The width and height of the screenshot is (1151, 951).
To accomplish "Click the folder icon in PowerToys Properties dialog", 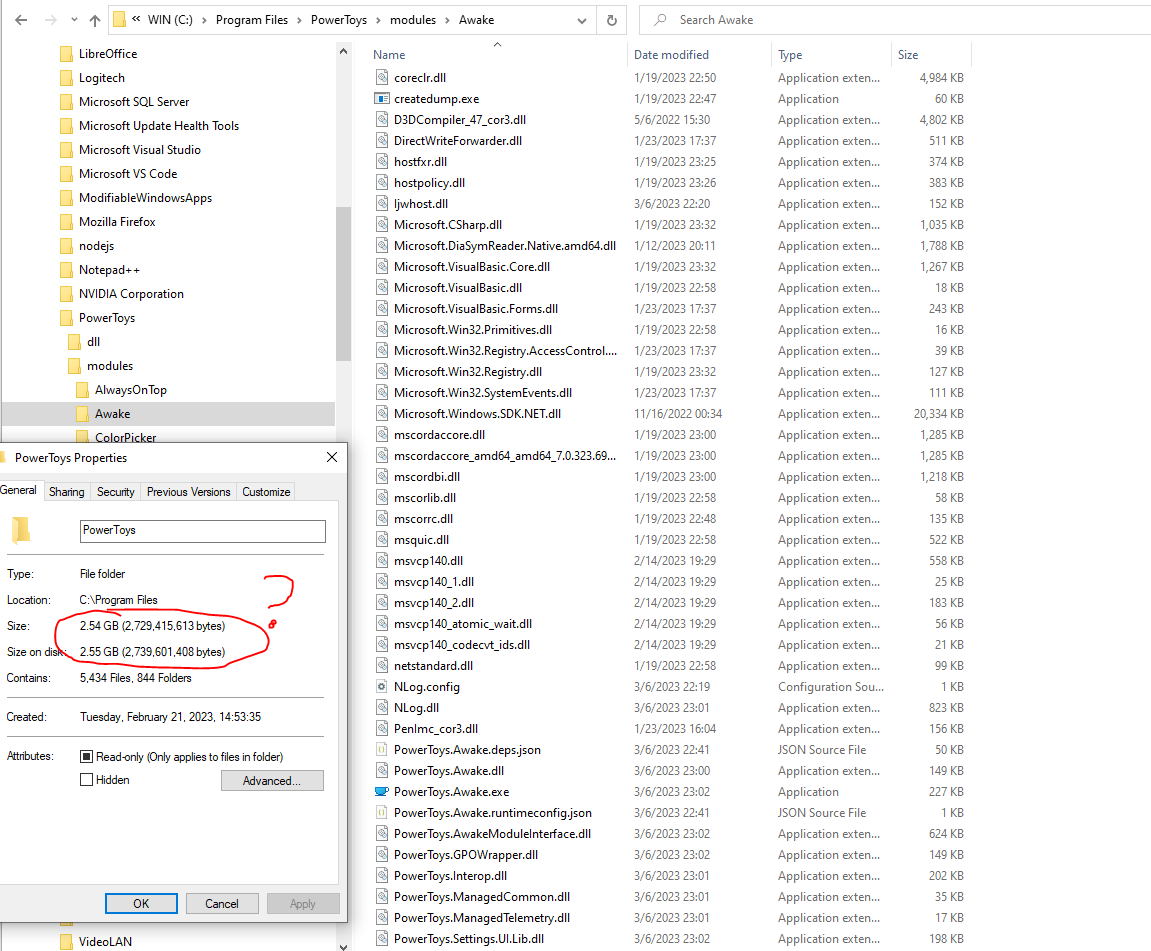I will 22,531.
